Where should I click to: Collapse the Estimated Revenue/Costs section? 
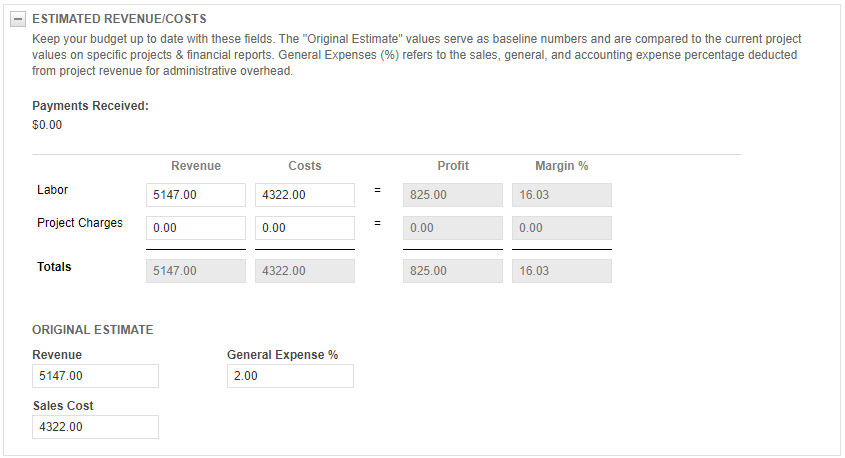pos(18,19)
